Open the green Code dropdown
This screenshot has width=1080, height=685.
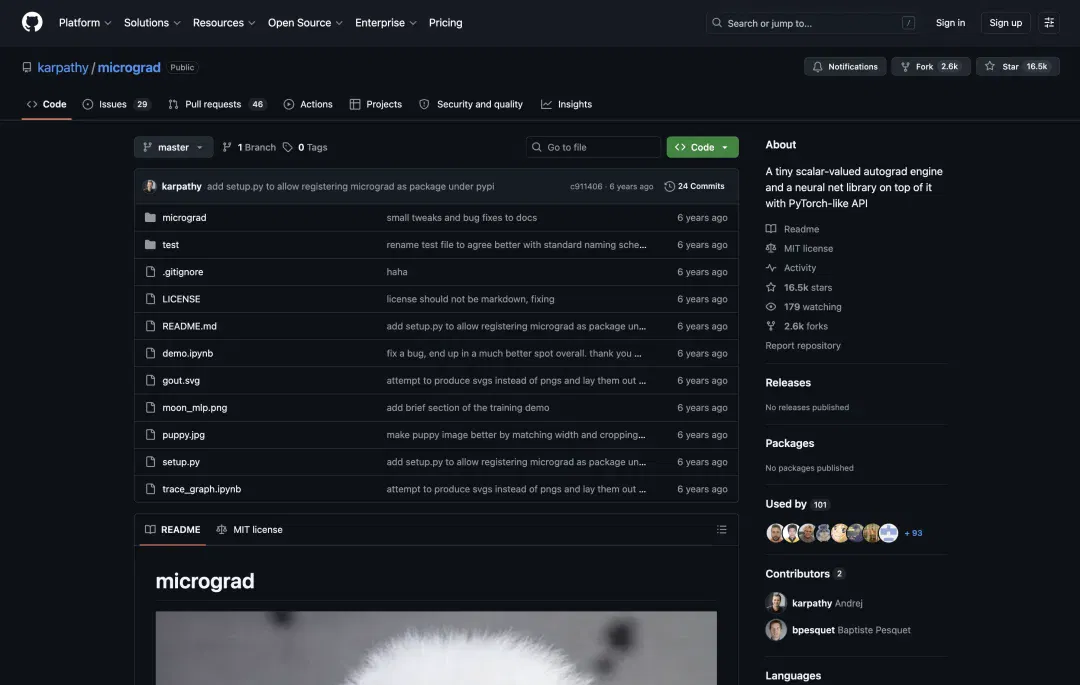click(x=702, y=147)
